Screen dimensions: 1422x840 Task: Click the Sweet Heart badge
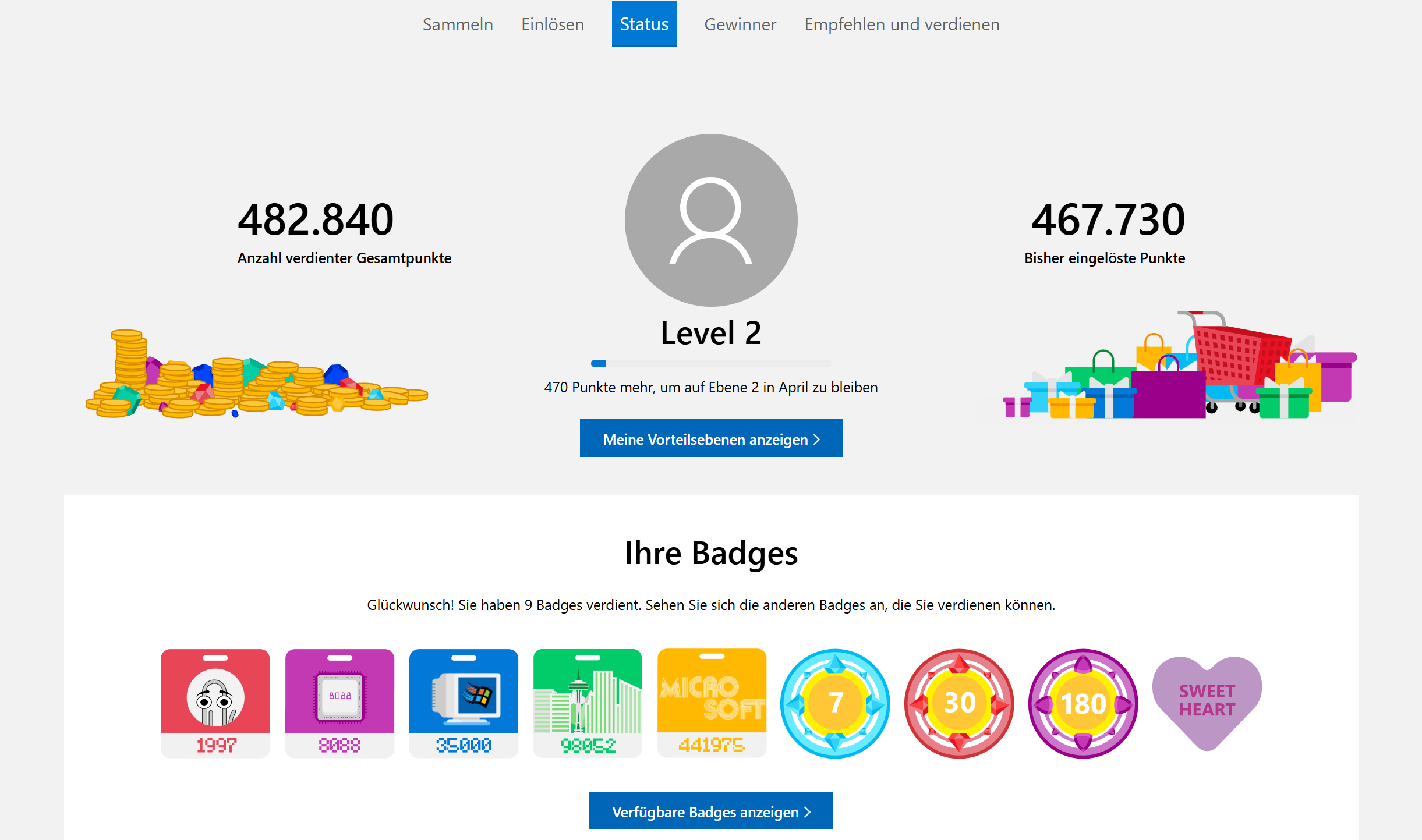click(x=1207, y=701)
